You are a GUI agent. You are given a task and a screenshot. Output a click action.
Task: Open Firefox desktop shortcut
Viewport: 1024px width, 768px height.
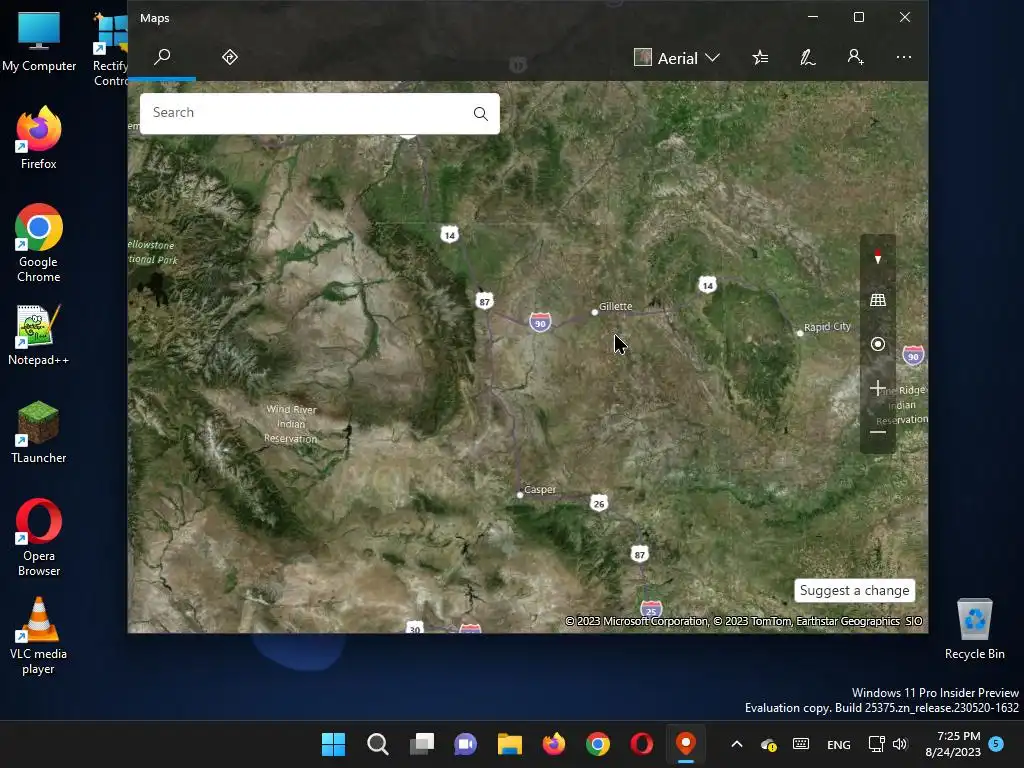tap(39, 138)
